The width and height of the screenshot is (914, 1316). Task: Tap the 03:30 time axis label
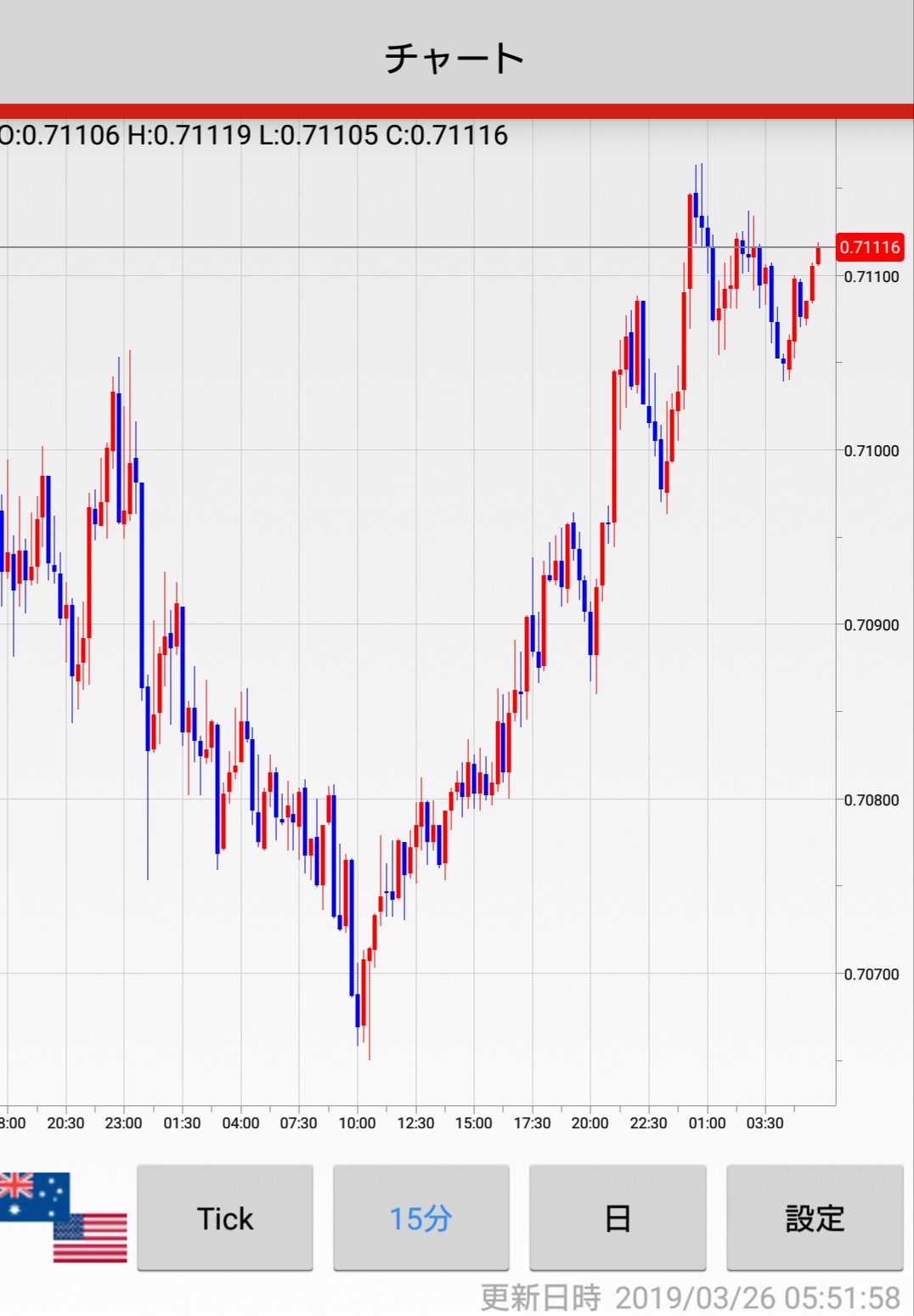pos(764,1123)
